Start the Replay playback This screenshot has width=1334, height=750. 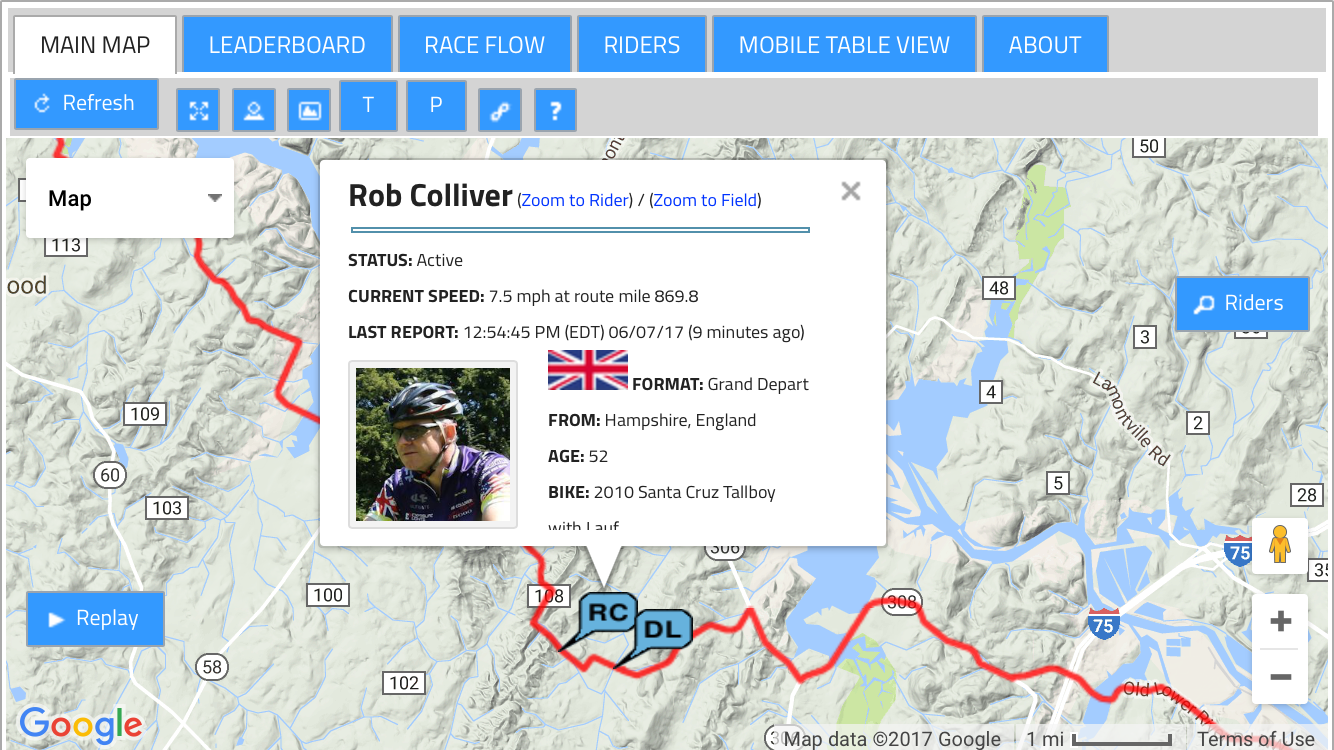tap(95, 618)
